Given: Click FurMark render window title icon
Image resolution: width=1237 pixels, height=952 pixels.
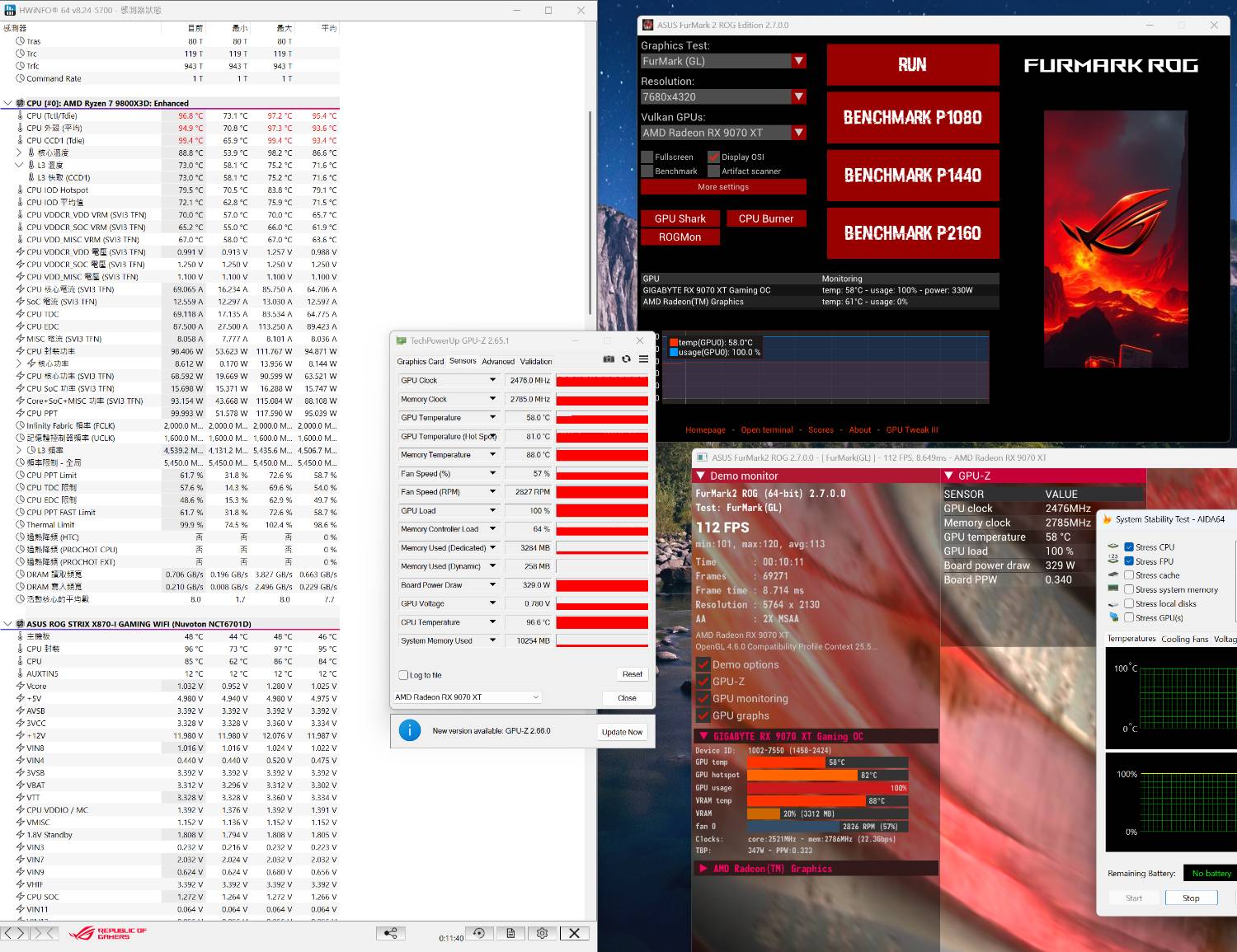Looking at the screenshot, I should click(x=703, y=457).
